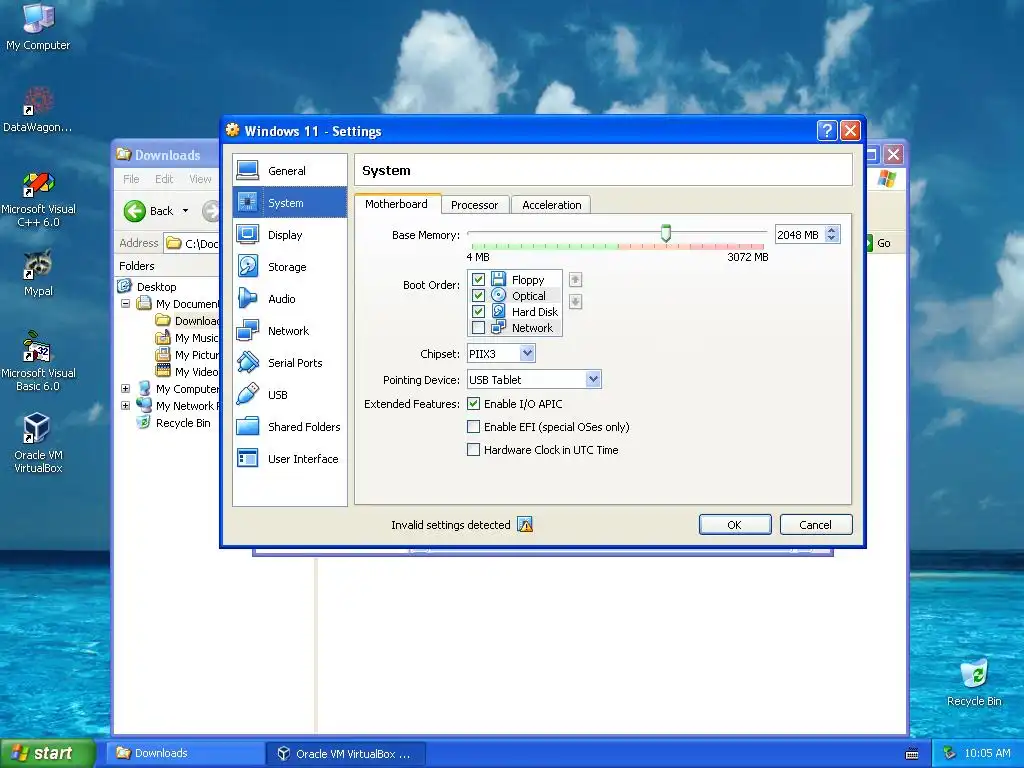This screenshot has height=768, width=1024.
Task: Increase Base Memory with spinner up arrow
Action: pos(831,230)
